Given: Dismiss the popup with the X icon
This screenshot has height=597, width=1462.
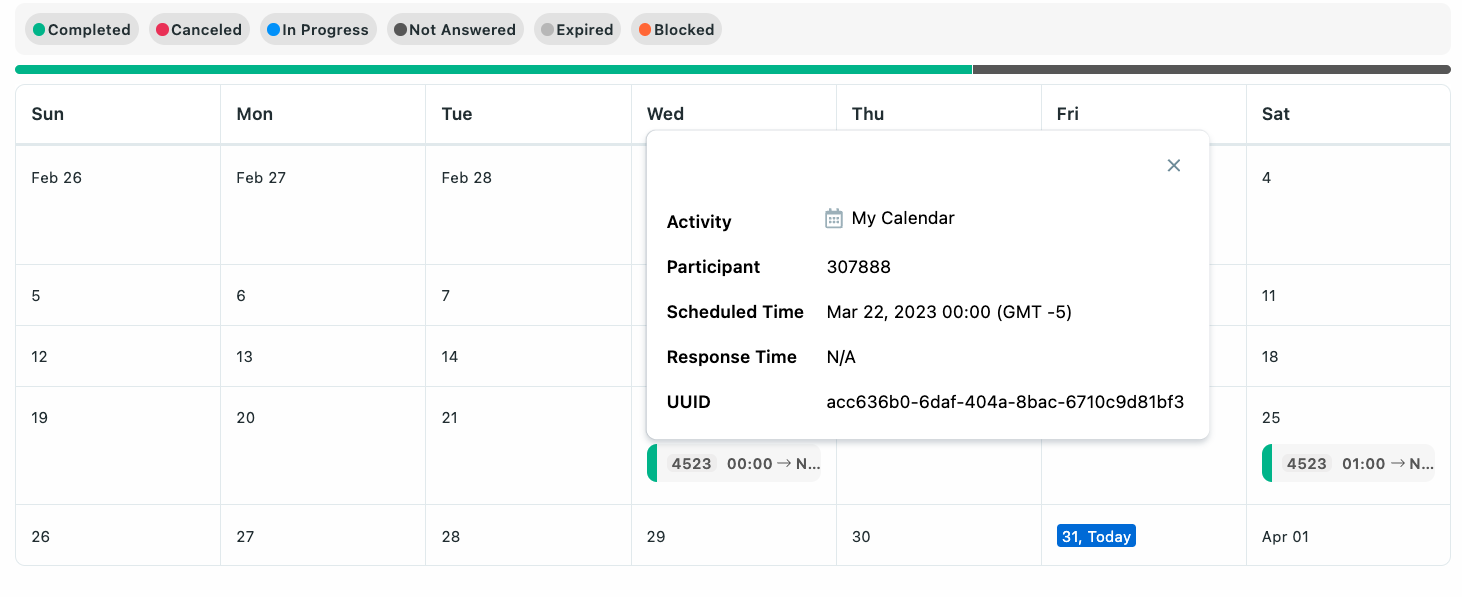Looking at the screenshot, I should (1173, 165).
